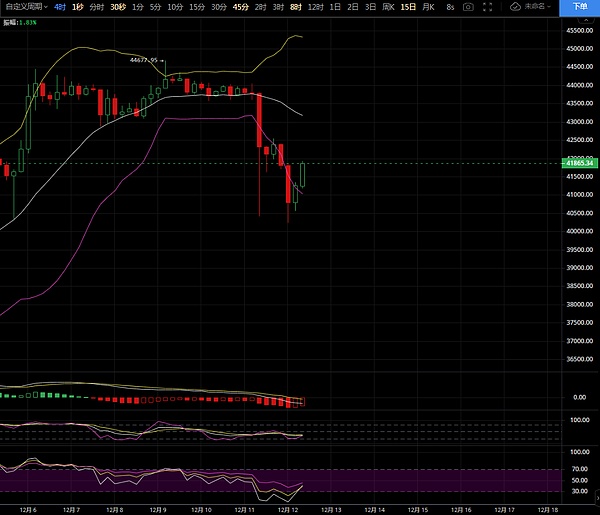This screenshot has height=515, width=600.
Task: Choose the 45分 interval
Action: point(241,7)
